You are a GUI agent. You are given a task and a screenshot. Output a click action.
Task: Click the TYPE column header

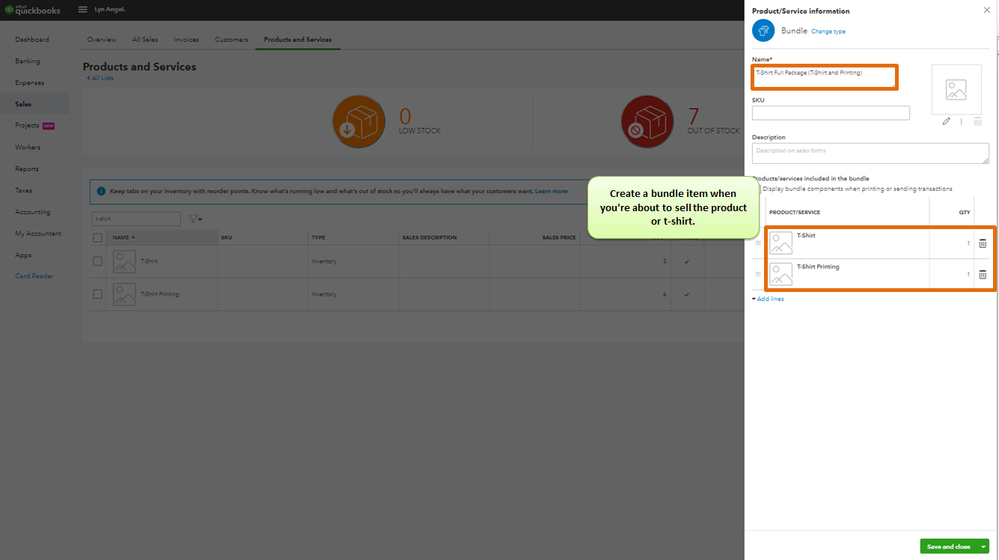(x=318, y=237)
